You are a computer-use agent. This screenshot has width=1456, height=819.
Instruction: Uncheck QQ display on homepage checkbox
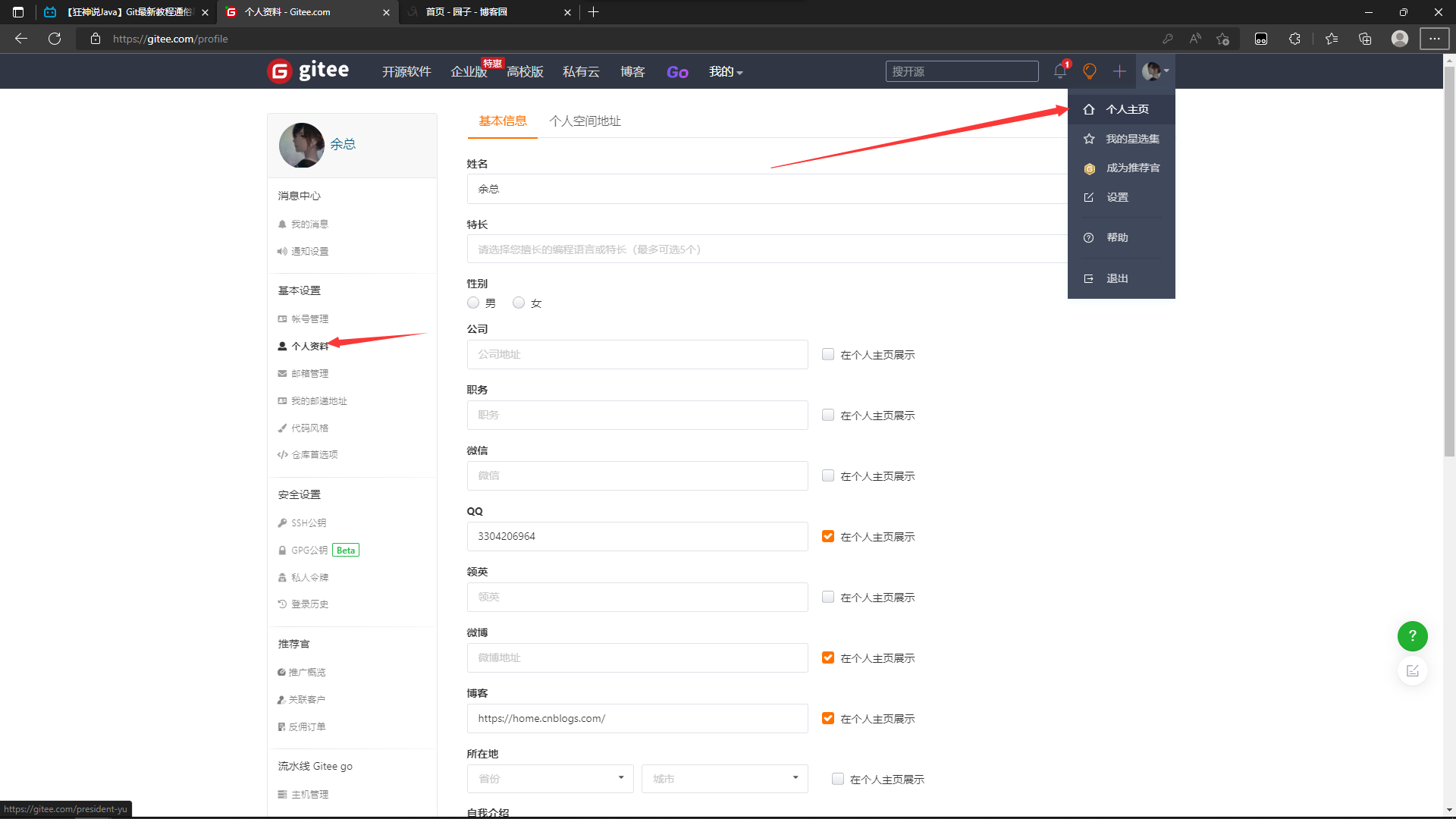coord(828,536)
